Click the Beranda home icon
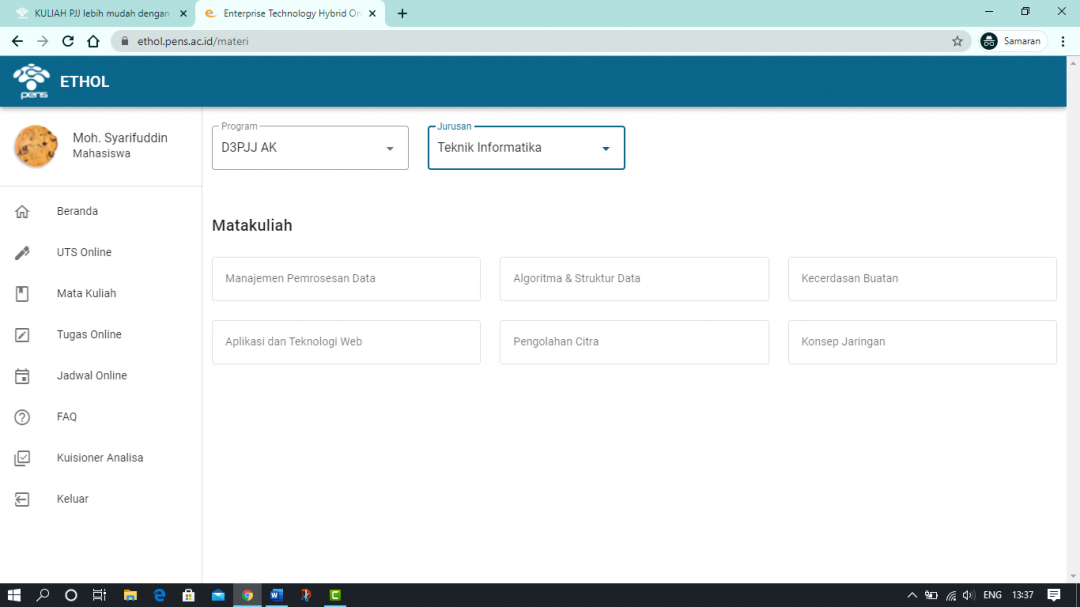The width and height of the screenshot is (1080, 607). pos(22,211)
